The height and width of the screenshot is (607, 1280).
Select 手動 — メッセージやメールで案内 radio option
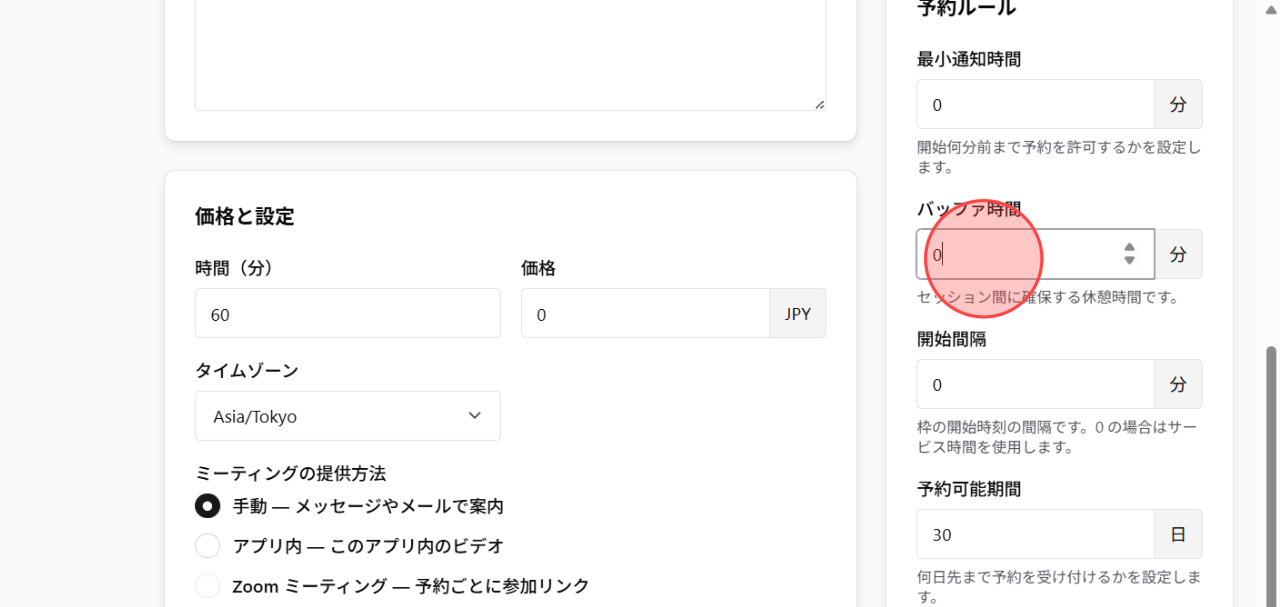click(207, 506)
